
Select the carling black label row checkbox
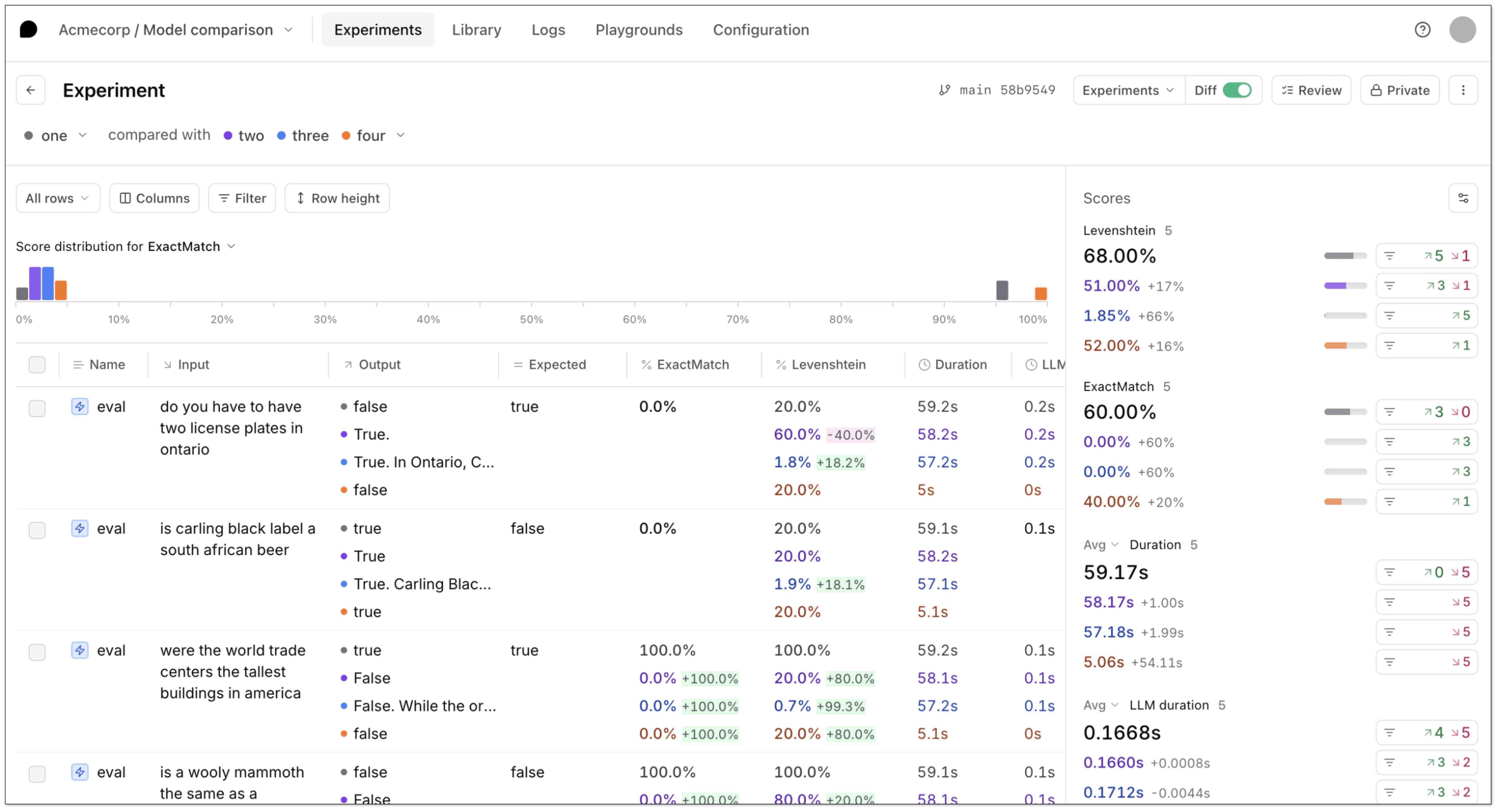point(37,530)
